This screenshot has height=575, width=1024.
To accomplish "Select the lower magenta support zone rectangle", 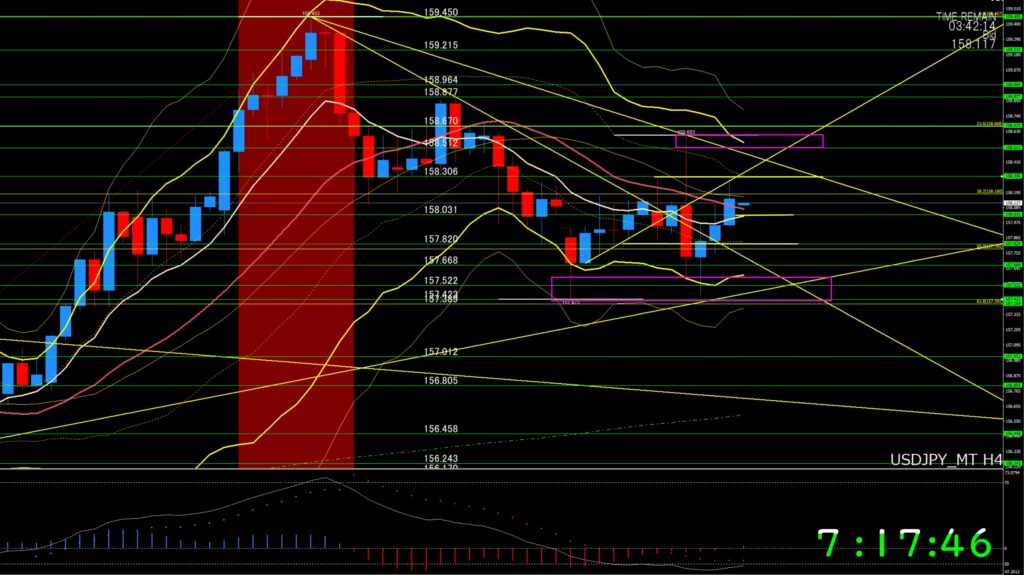I will [690, 288].
